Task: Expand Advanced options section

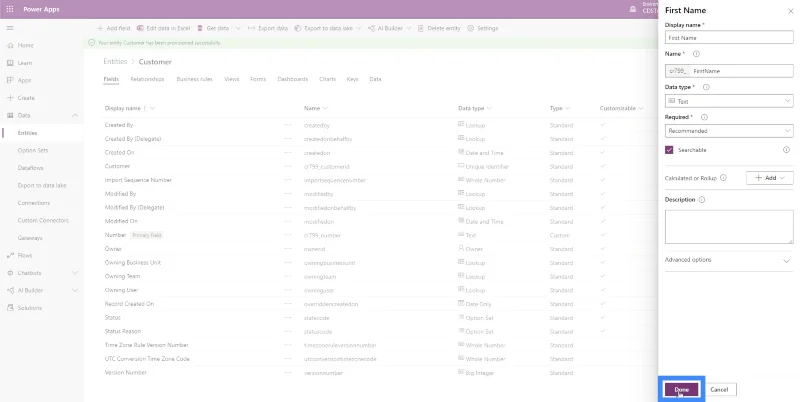Action: 729,260
